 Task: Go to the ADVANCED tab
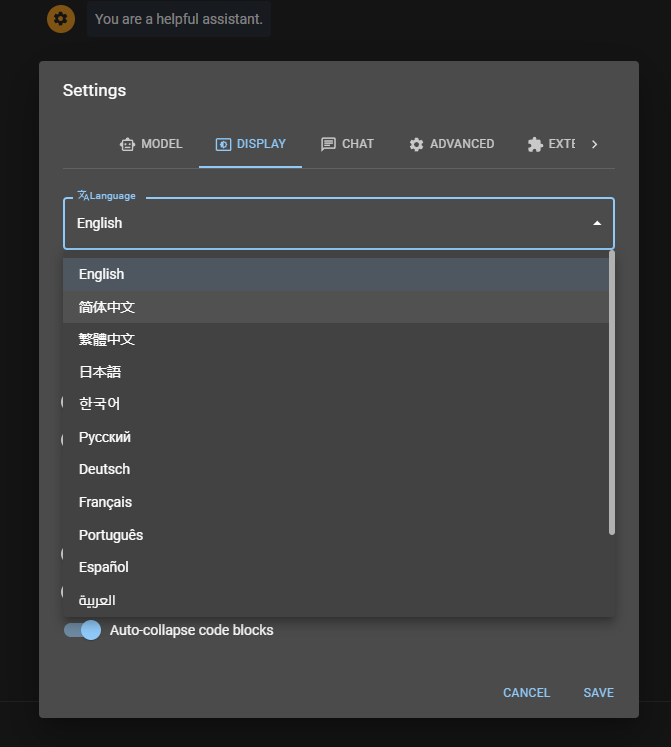click(x=452, y=144)
